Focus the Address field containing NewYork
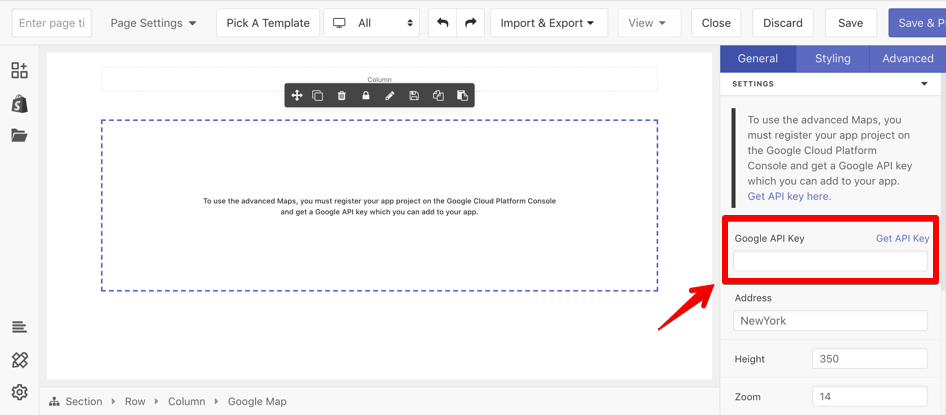The width and height of the screenshot is (946, 415). pyautogui.click(x=830, y=321)
